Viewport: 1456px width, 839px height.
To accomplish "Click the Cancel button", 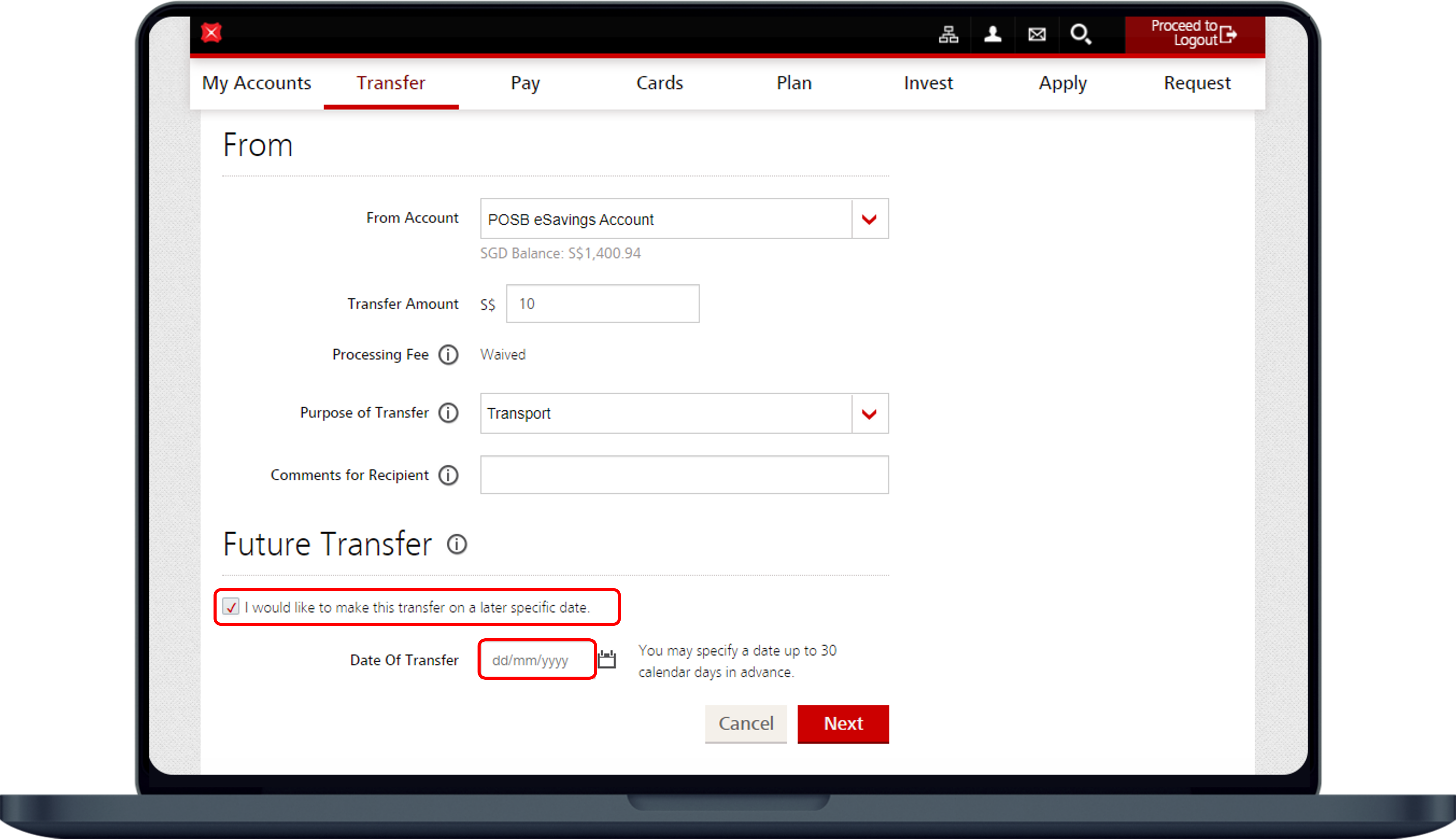I will pos(746,724).
